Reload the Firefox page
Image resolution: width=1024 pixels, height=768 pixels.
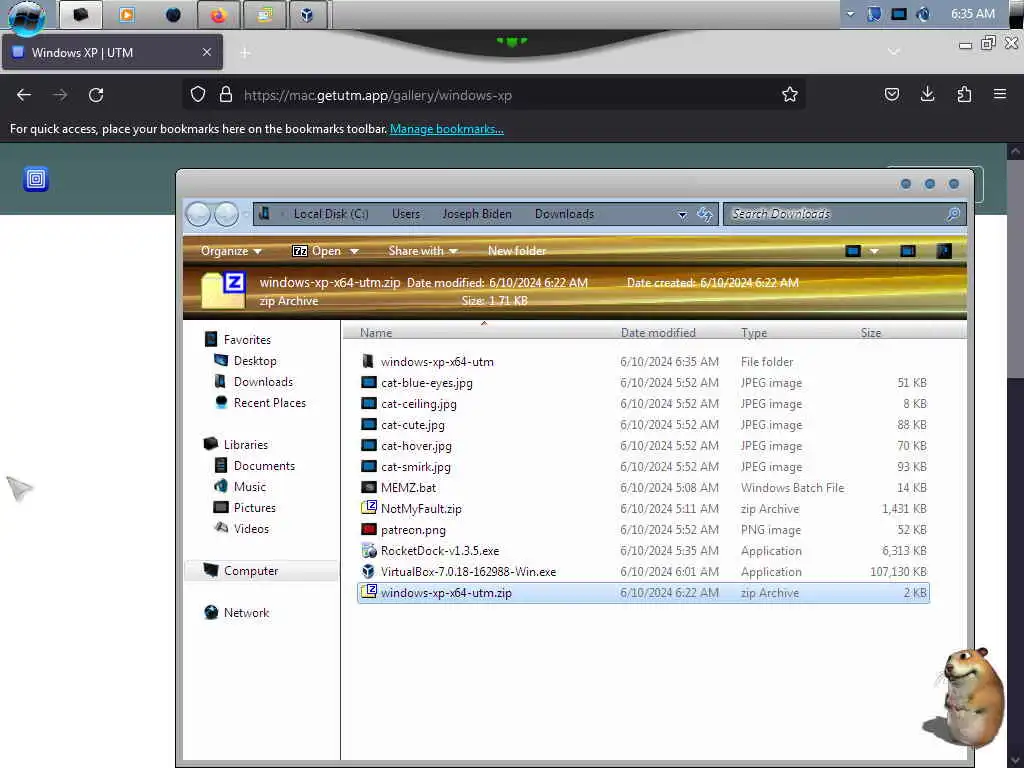tap(96, 95)
